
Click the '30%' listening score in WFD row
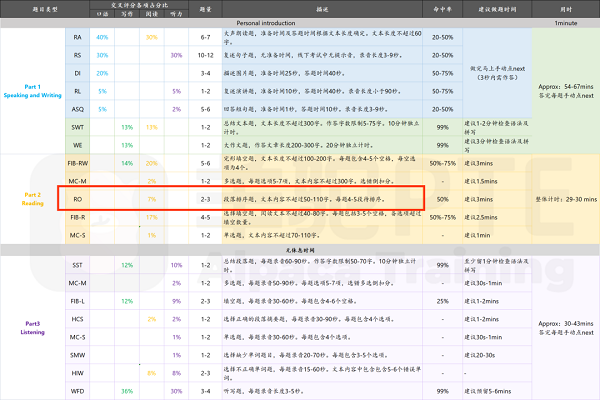point(176,391)
